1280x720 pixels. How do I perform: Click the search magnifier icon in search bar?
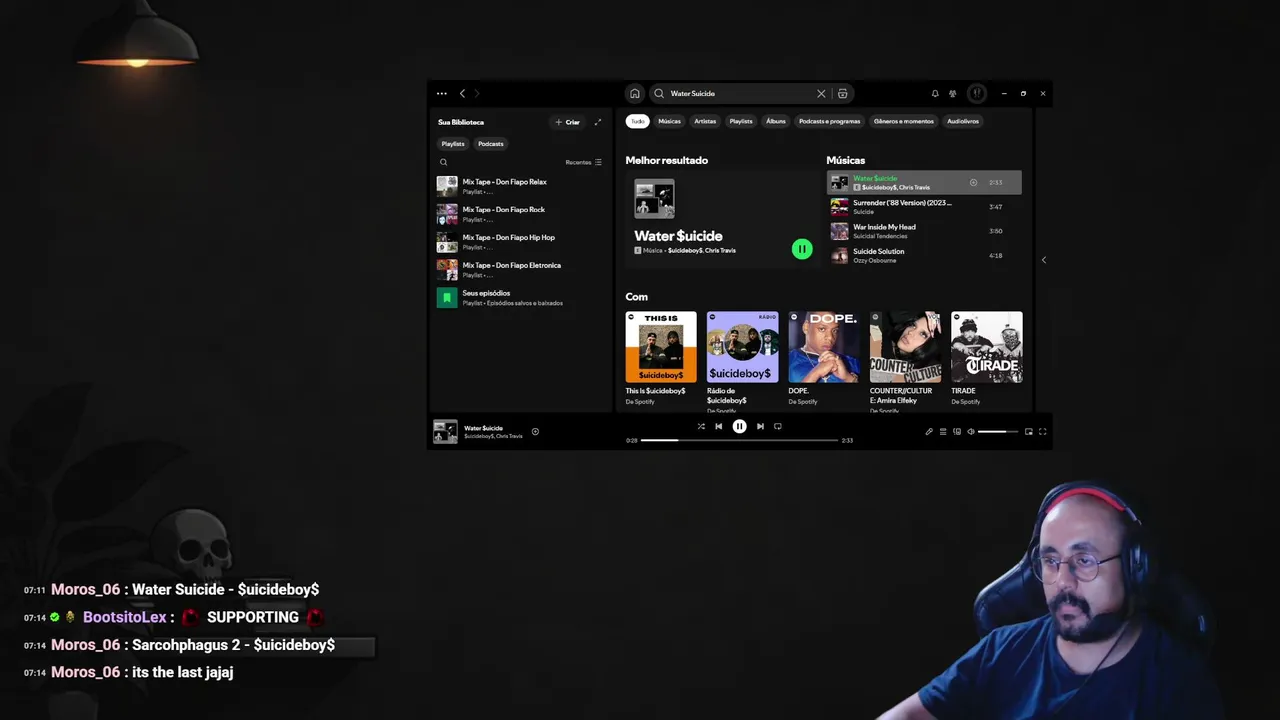659,93
